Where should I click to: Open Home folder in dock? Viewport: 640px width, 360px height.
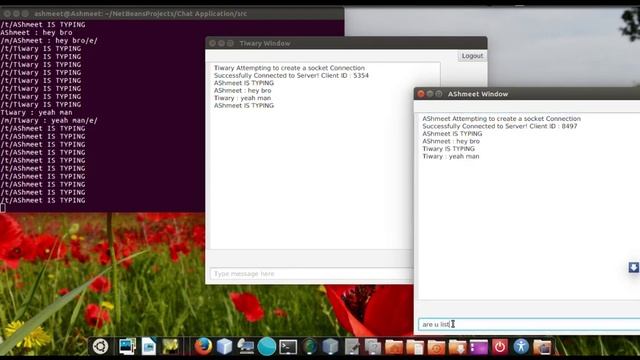394,347
